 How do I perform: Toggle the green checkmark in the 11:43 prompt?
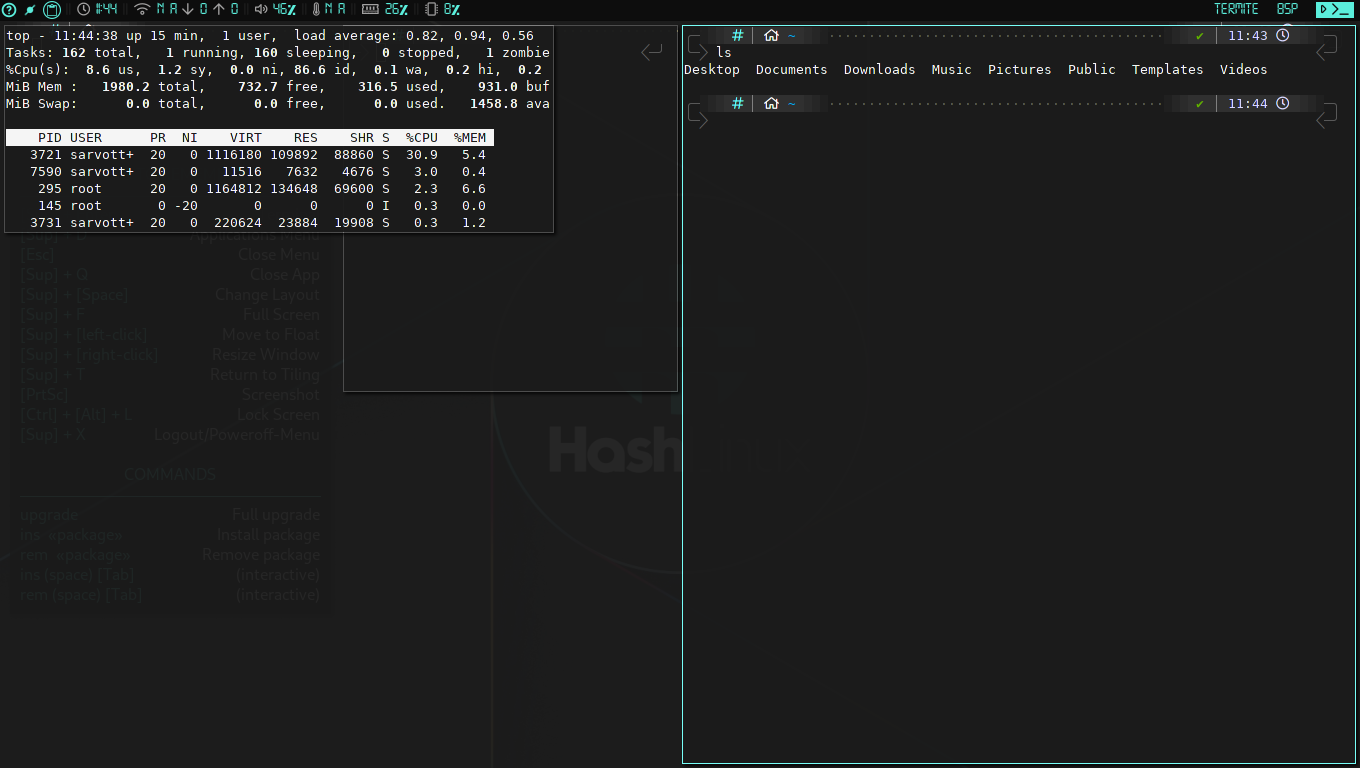(x=1198, y=34)
